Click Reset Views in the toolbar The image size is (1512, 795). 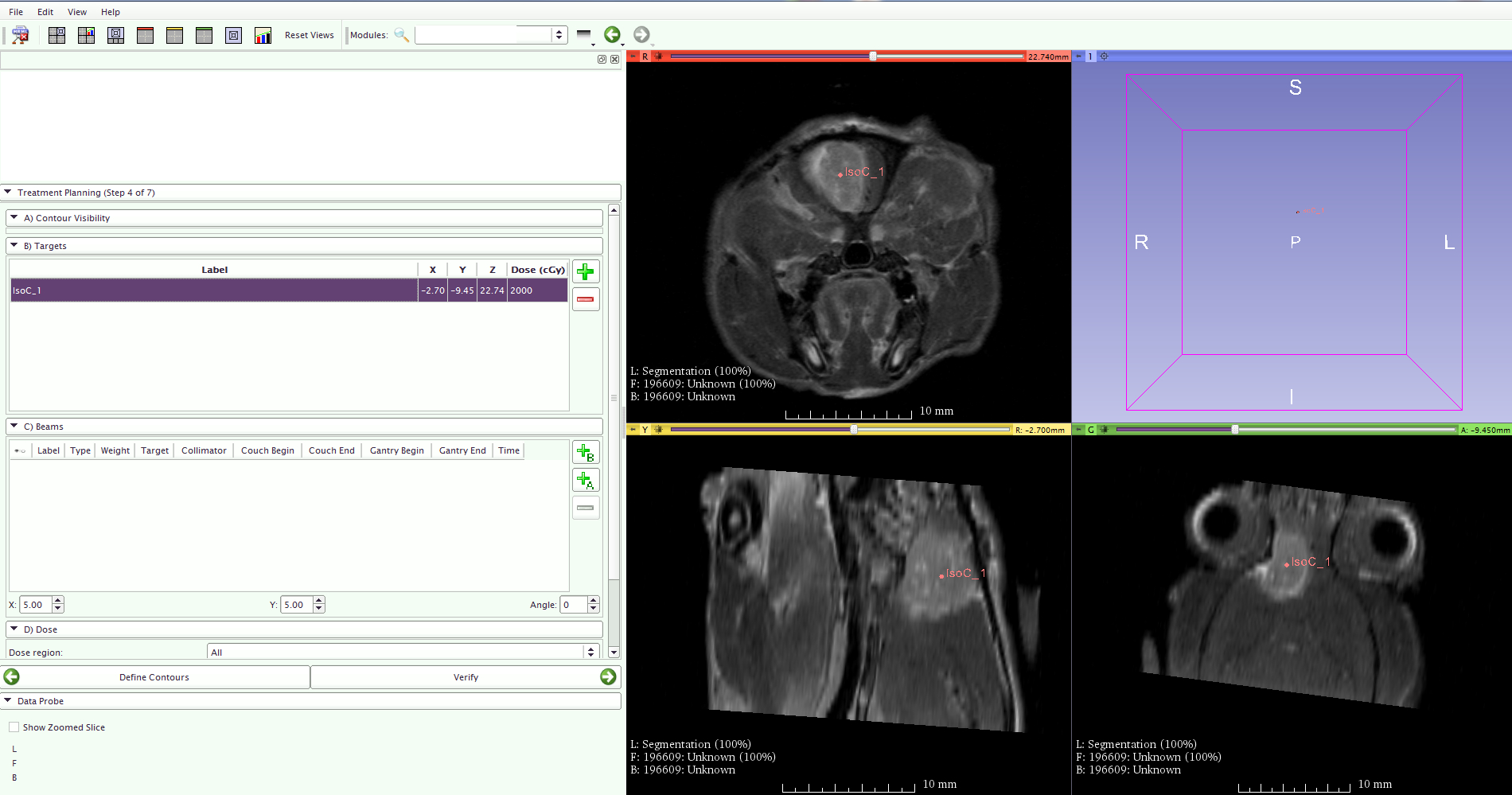click(x=309, y=35)
